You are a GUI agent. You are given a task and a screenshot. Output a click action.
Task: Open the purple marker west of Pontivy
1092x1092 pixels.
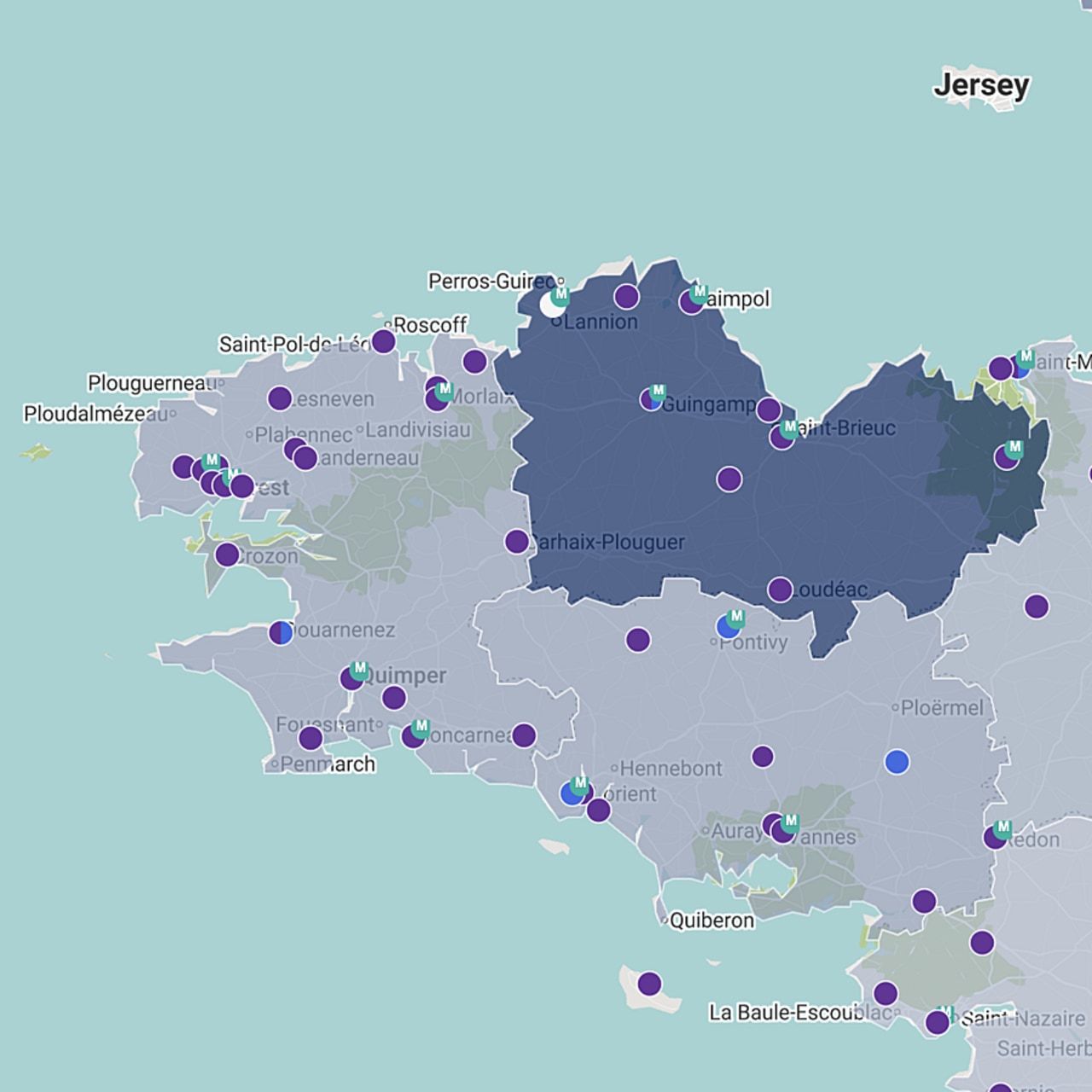[x=637, y=639]
